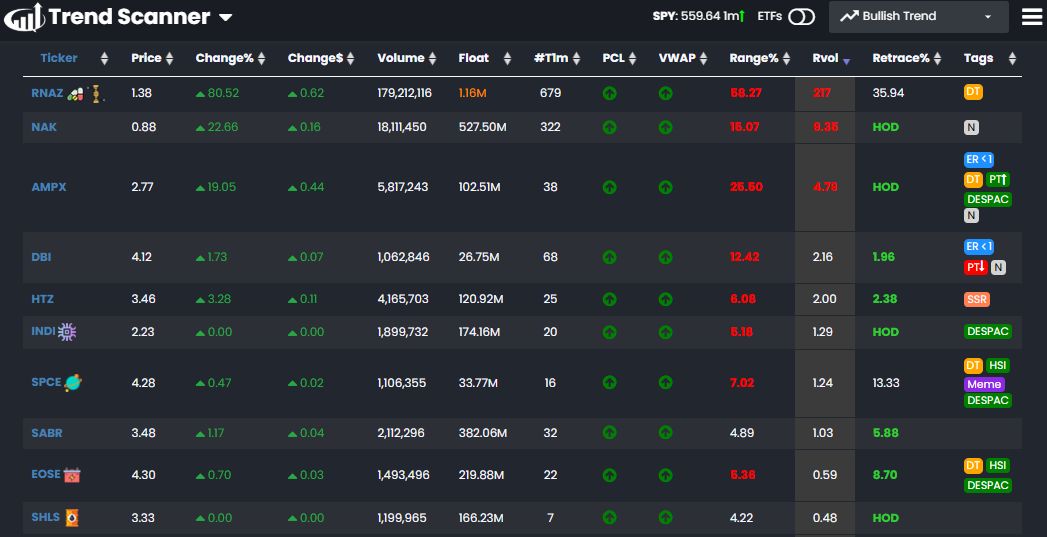Open the DBI ticker link
Screen dimensions: 1047x537
pos(41,257)
